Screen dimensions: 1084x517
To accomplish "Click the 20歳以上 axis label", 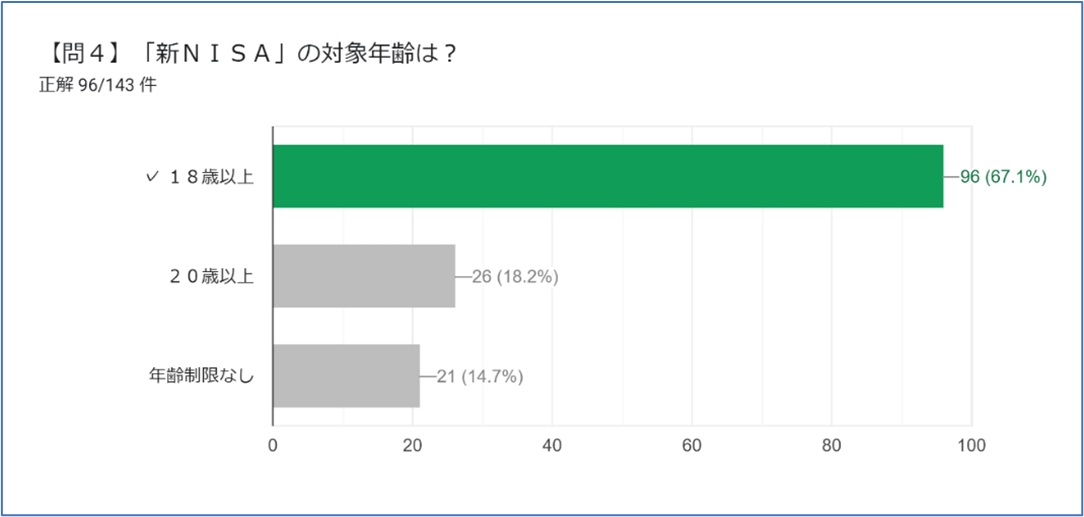I will [212, 277].
